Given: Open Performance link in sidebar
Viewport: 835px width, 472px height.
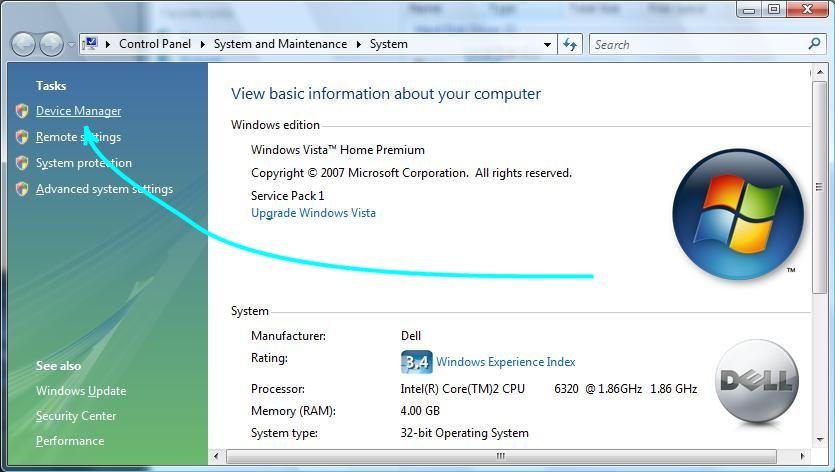Looking at the screenshot, I should tap(70, 441).
